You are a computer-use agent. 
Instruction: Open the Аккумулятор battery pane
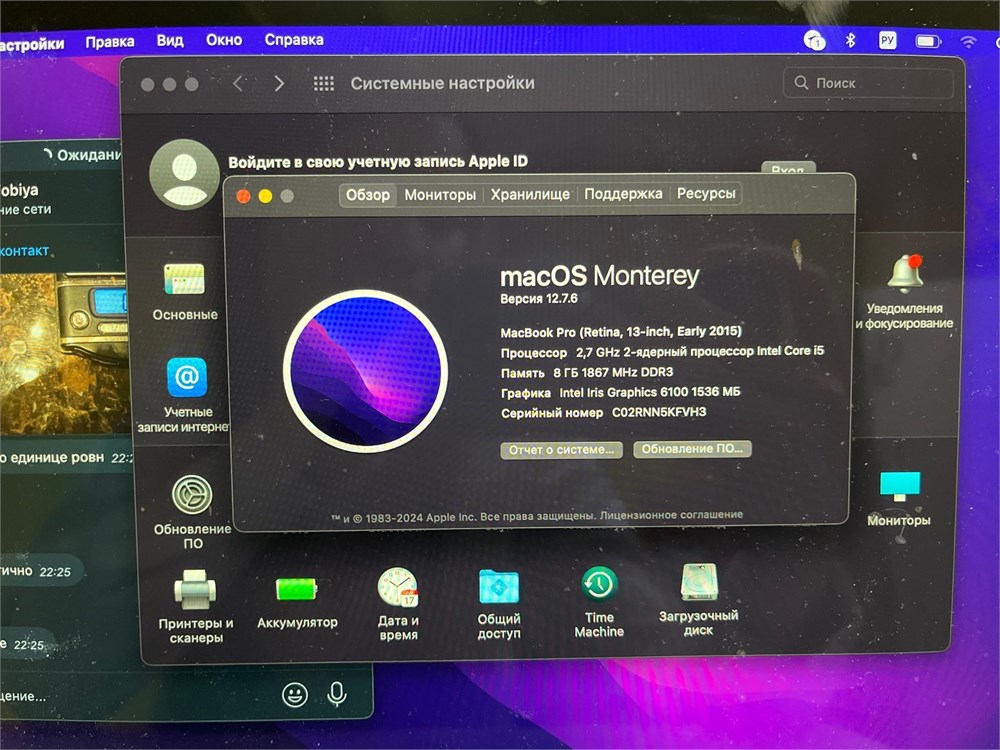coord(296,589)
